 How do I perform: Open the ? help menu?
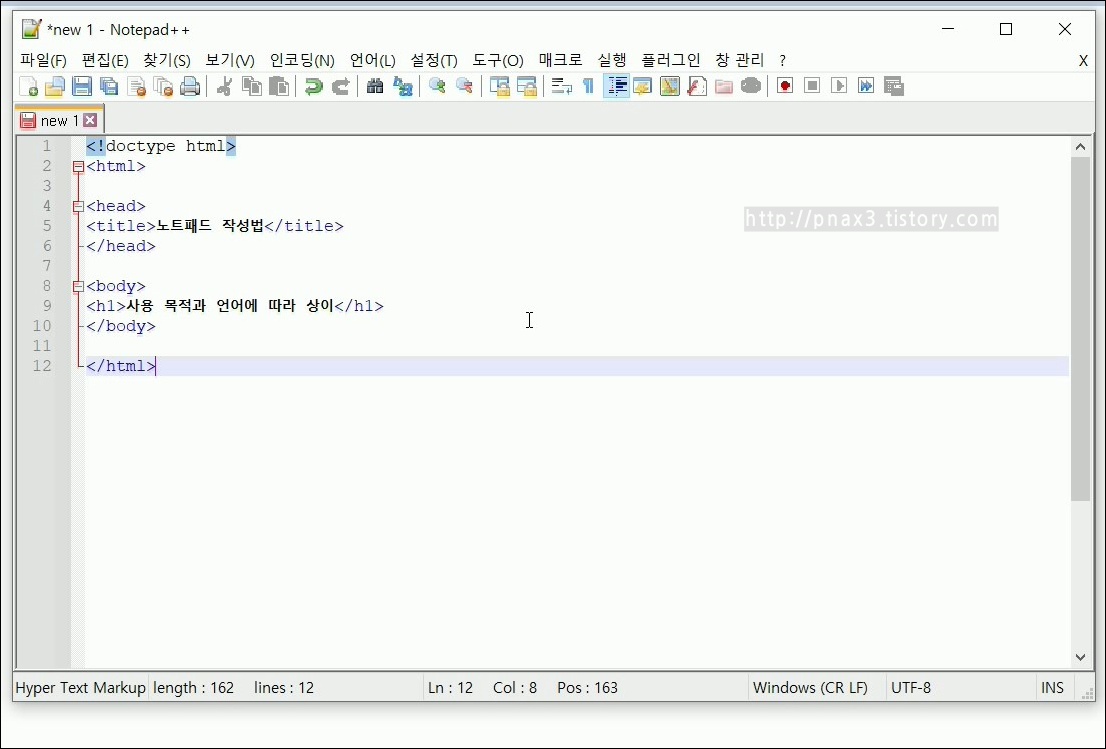tap(782, 61)
